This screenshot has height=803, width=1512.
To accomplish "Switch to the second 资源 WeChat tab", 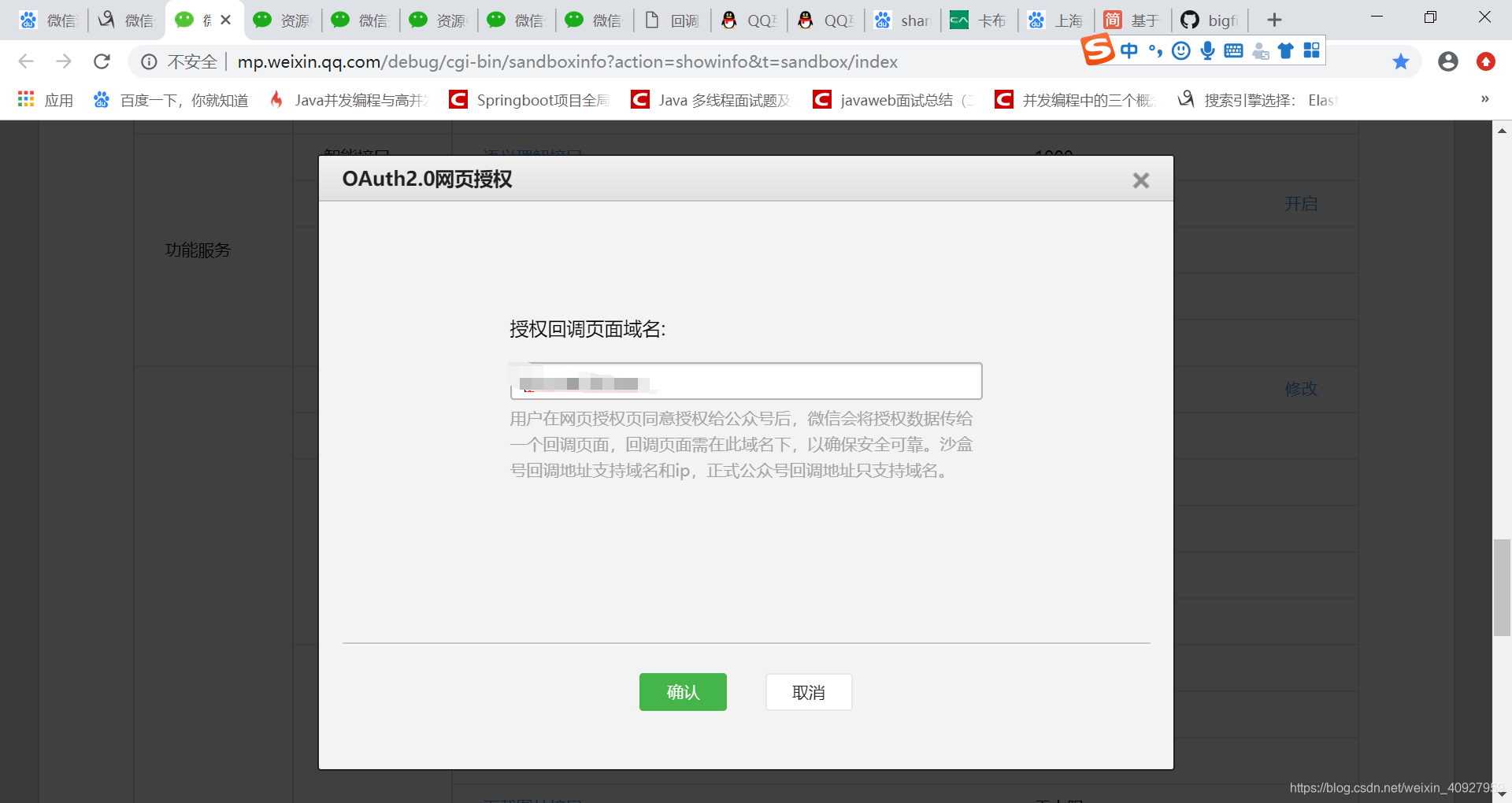I will 437,20.
